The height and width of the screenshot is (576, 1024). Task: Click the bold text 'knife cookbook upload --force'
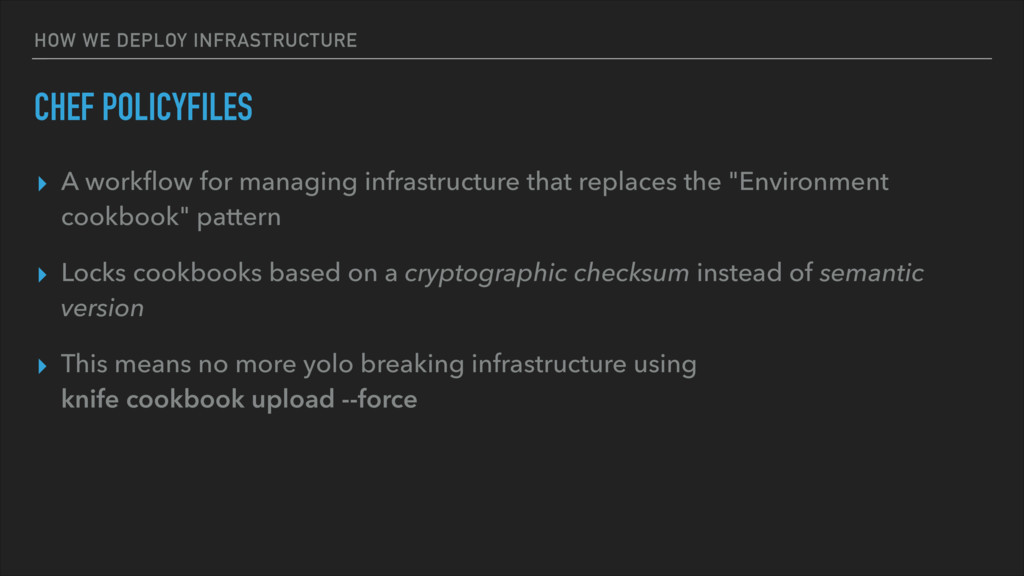coord(239,399)
